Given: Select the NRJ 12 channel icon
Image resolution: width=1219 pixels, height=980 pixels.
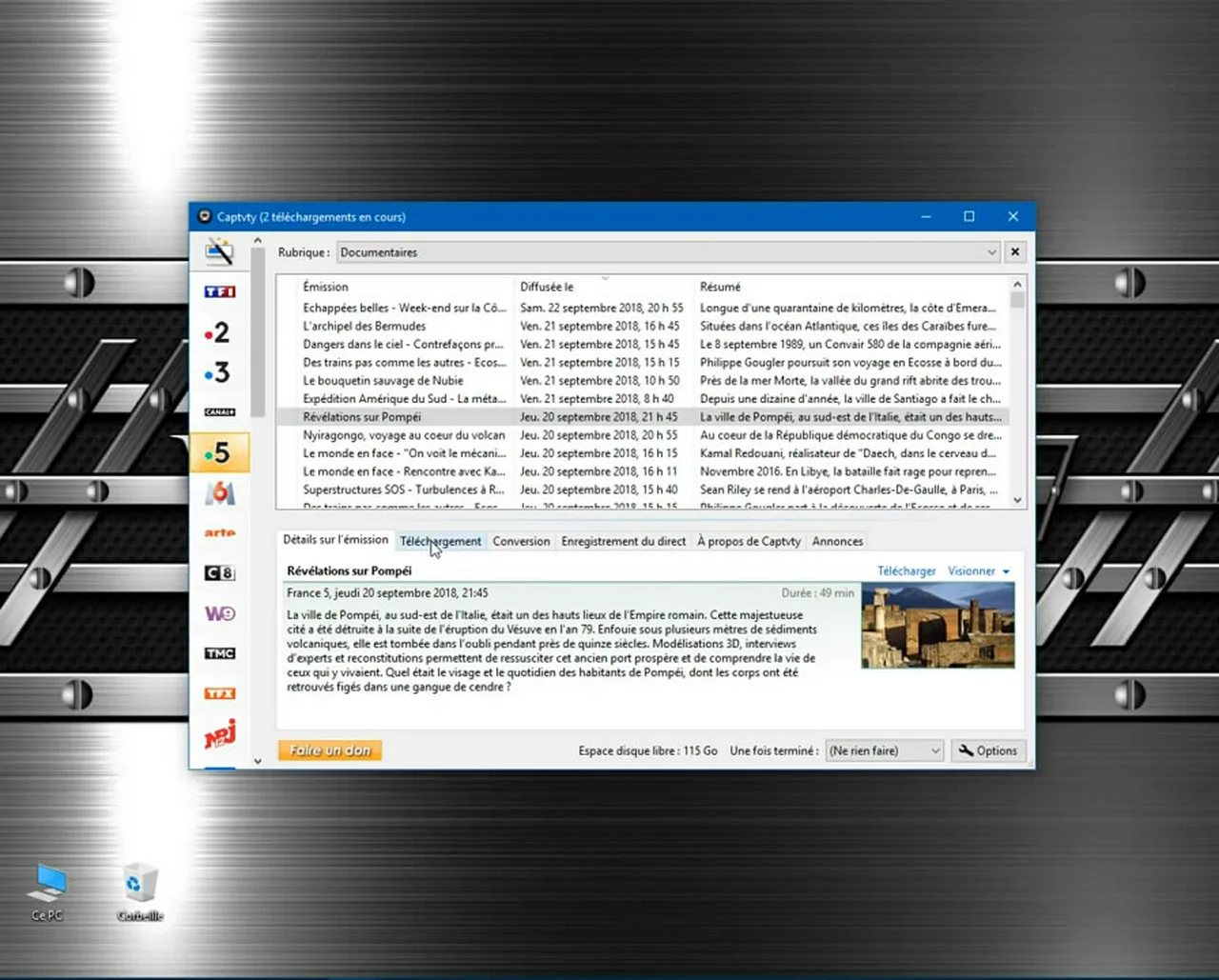Looking at the screenshot, I should pos(219,734).
